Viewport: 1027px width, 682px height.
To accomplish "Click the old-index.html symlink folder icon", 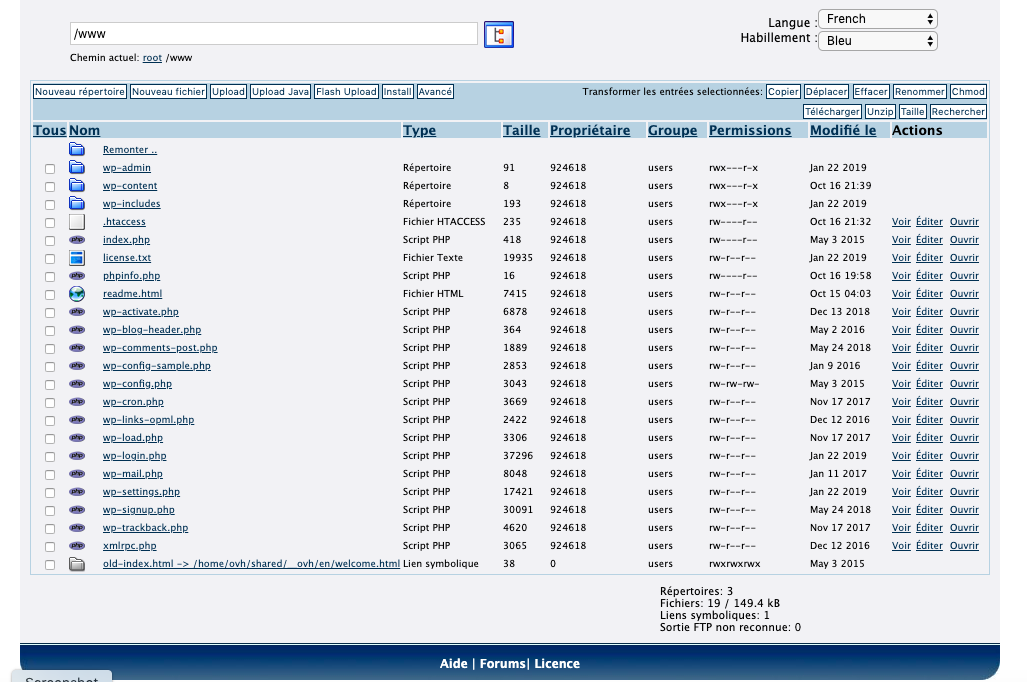I will (x=77, y=564).
